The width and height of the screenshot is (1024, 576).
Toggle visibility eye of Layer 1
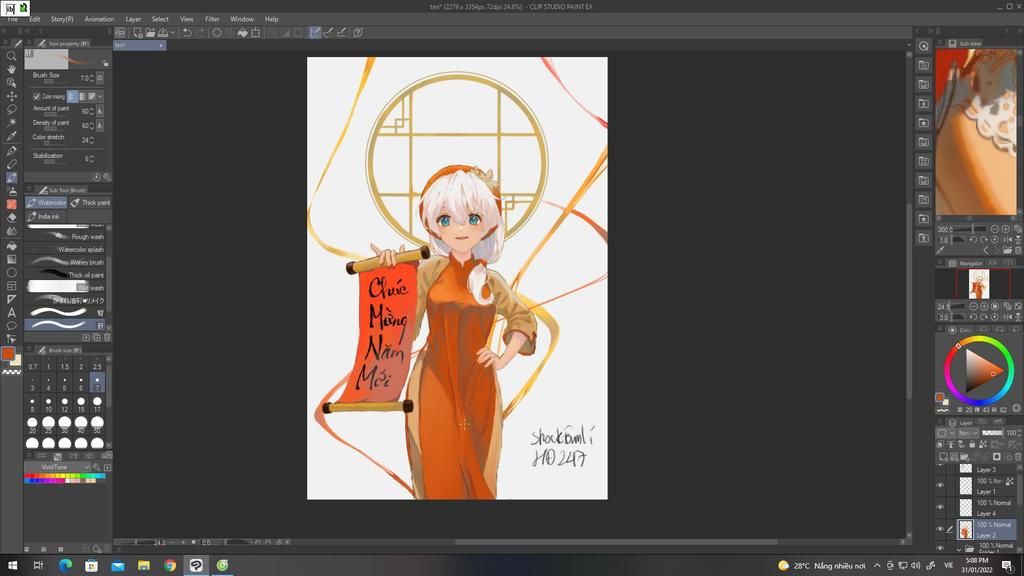tap(940, 485)
